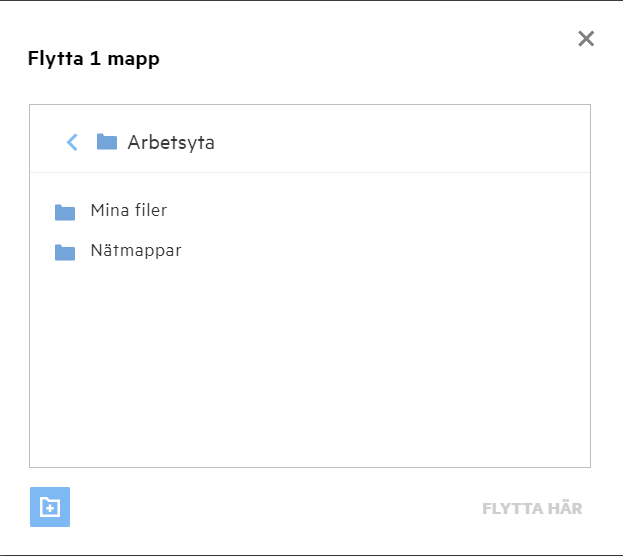This screenshot has width=623, height=556.
Task: Select the Arbetsyta breadcrumb text
Action: (171, 143)
